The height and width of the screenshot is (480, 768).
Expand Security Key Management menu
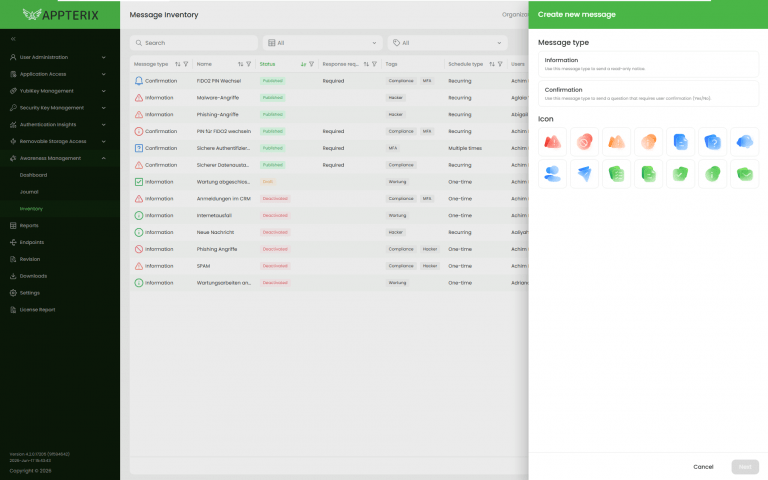click(60, 108)
